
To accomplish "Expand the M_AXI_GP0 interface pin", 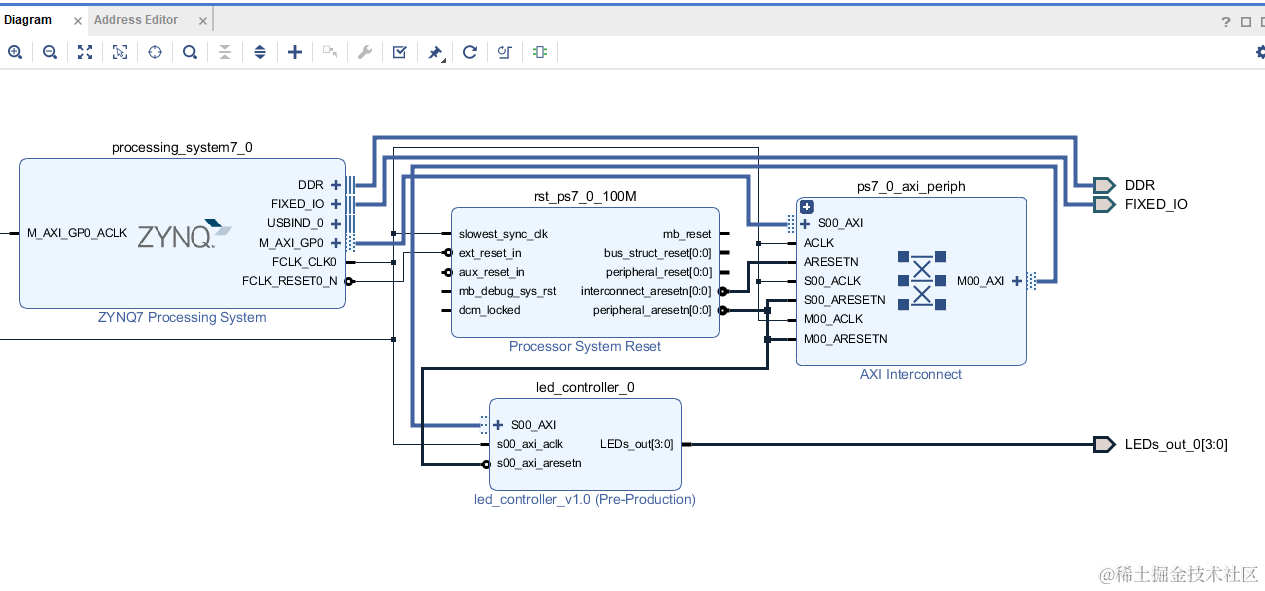I will (336, 242).
